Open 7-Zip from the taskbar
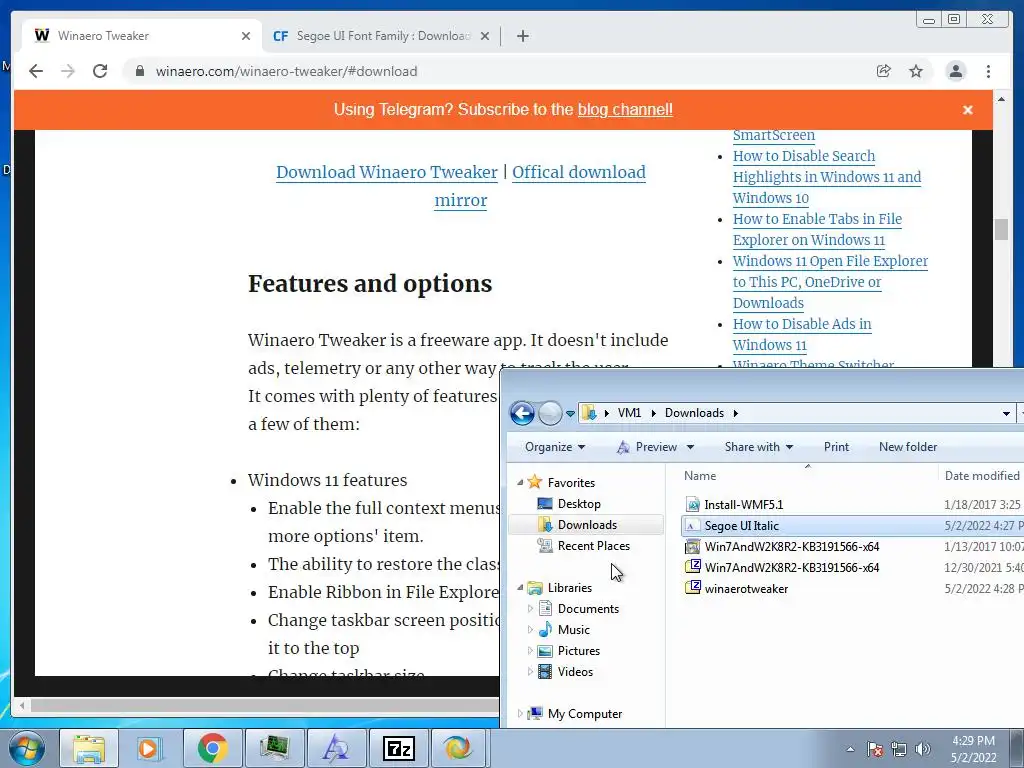This screenshot has width=1024, height=768. click(398, 748)
